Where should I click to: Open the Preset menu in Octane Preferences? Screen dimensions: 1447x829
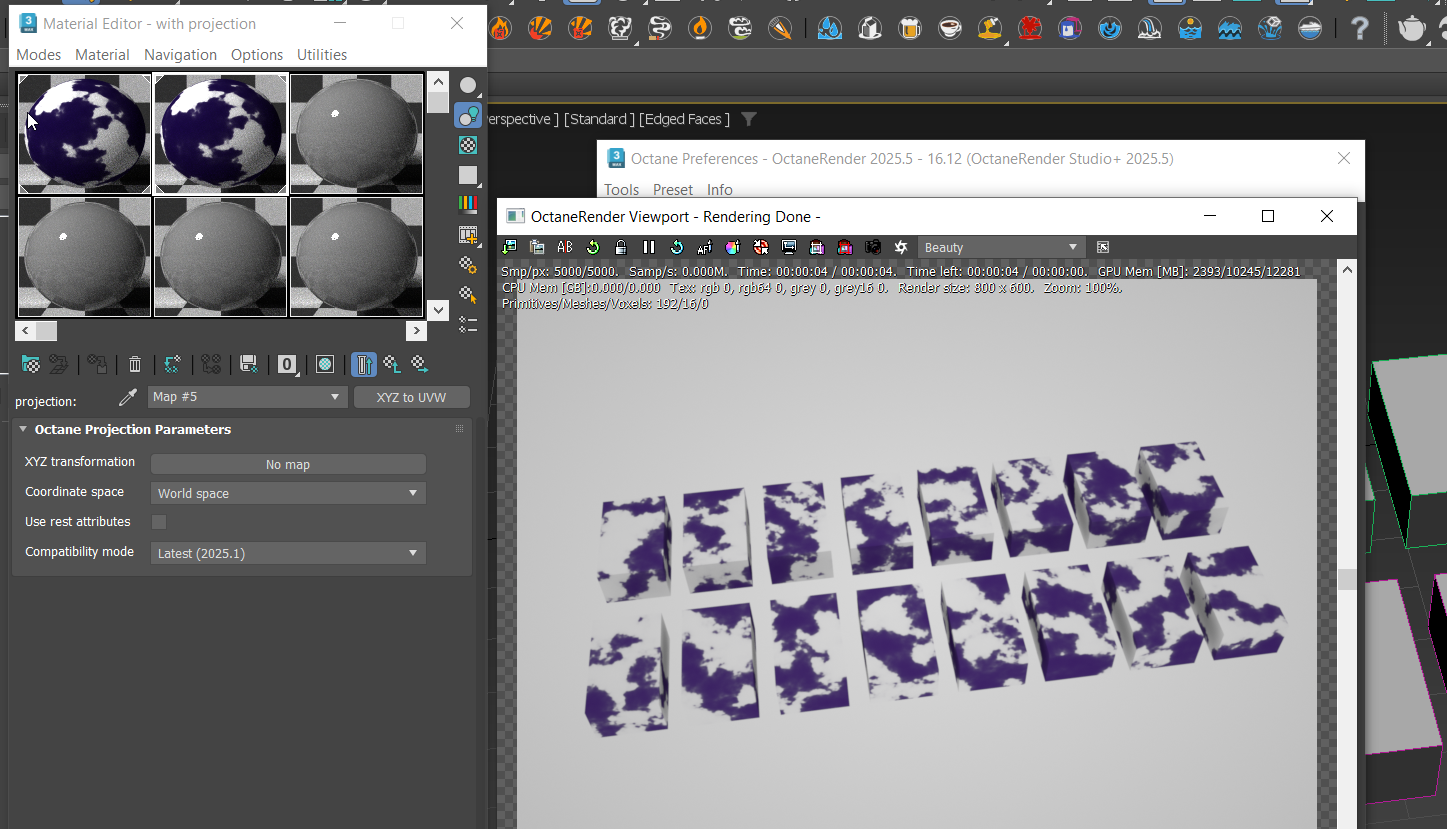[673, 190]
